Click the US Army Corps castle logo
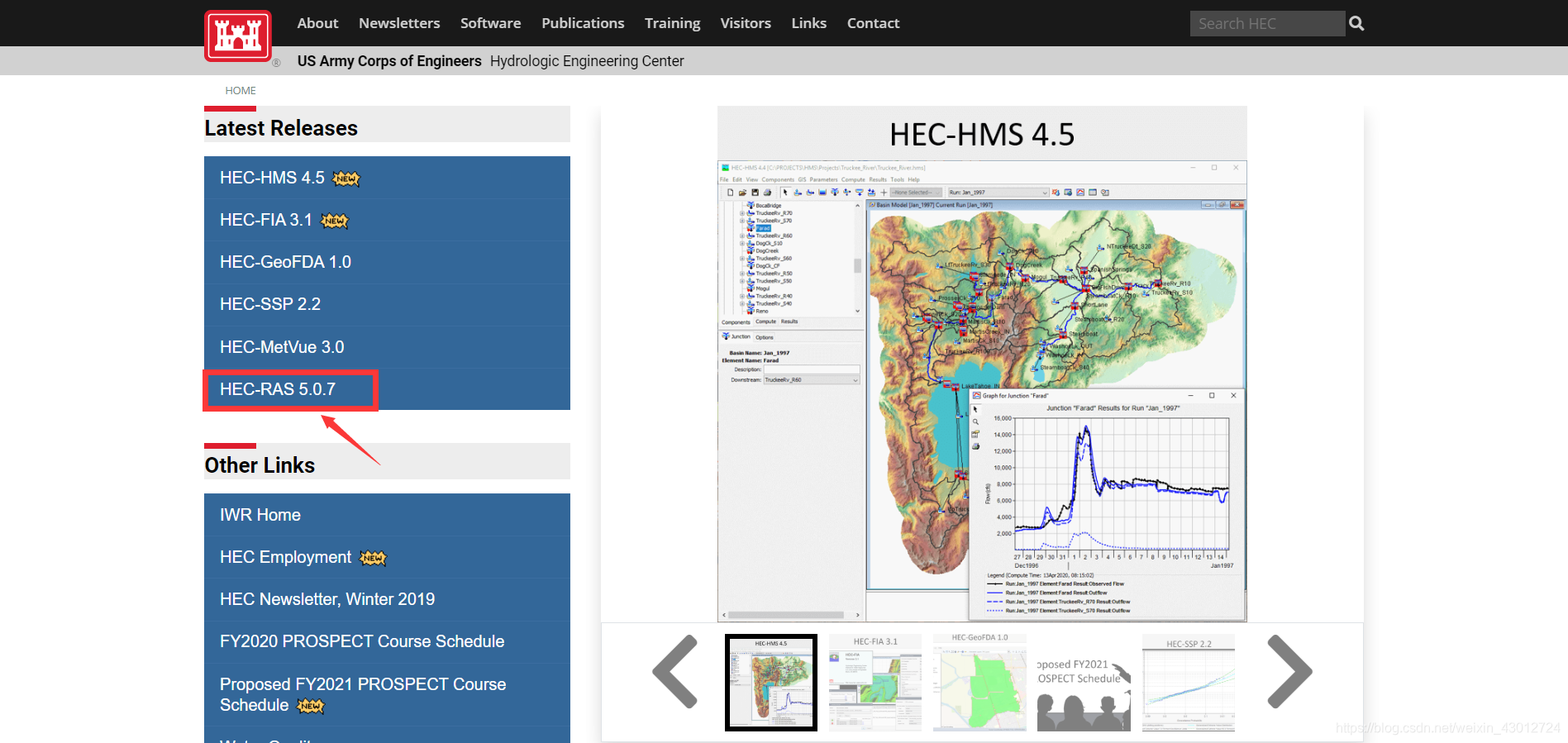Screen dimensions: 1568x743 coord(238,36)
